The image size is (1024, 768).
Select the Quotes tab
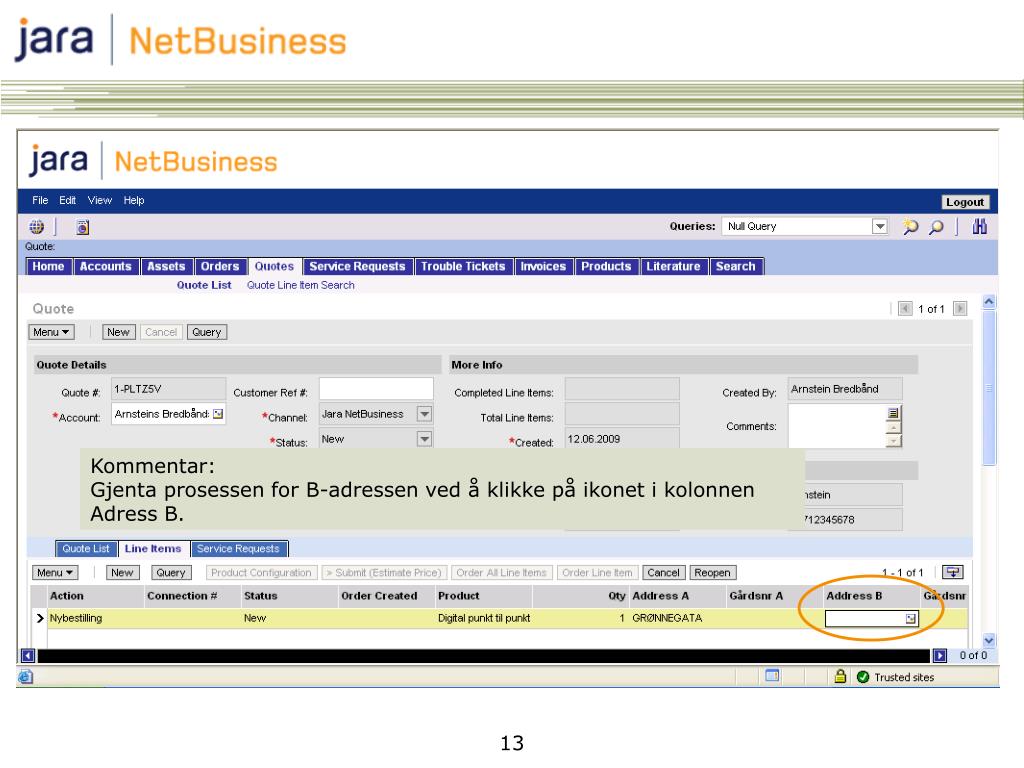[274, 266]
